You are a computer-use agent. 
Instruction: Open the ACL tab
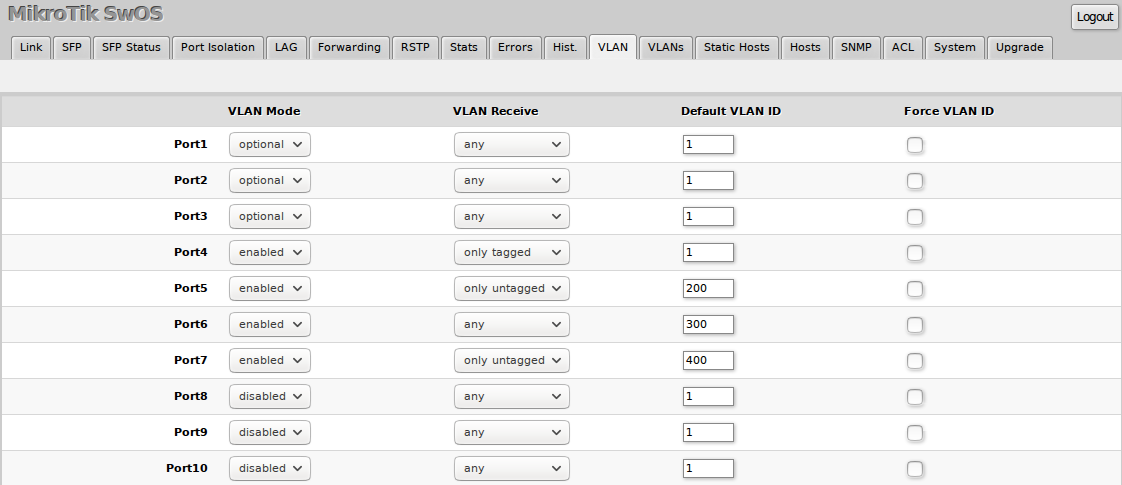pos(903,47)
